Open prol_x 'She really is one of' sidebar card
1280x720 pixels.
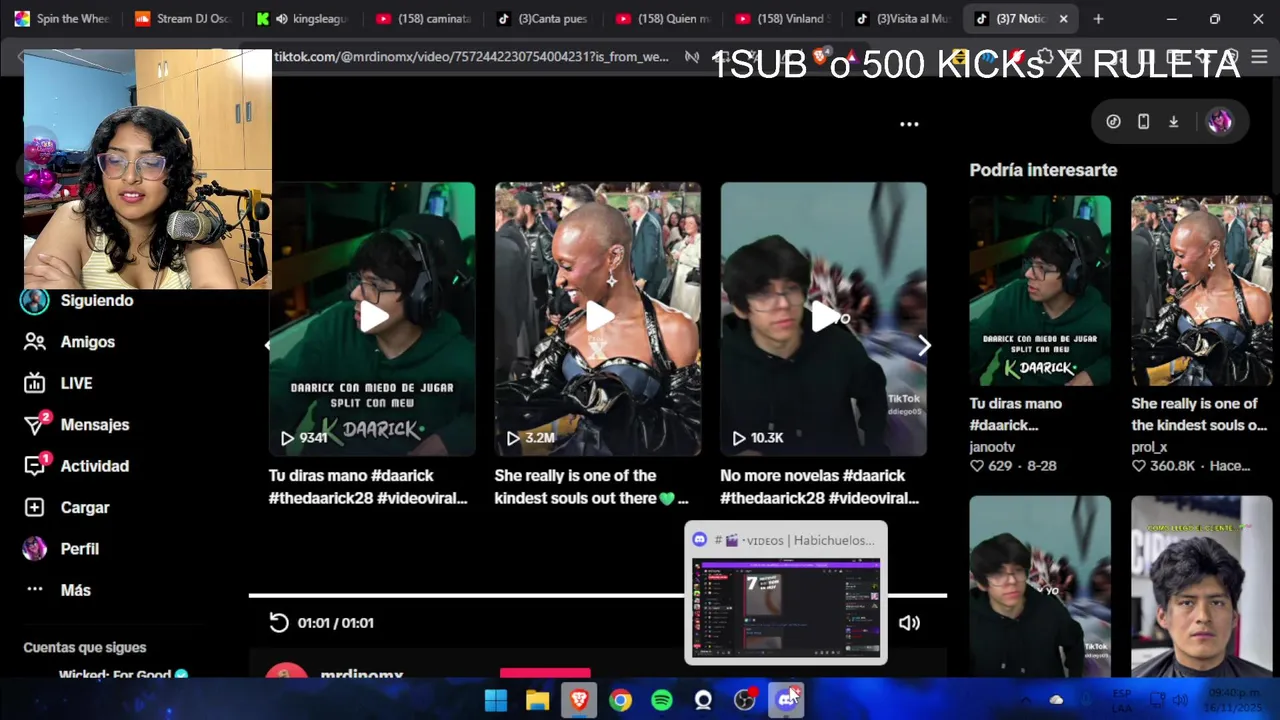(x=1202, y=291)
